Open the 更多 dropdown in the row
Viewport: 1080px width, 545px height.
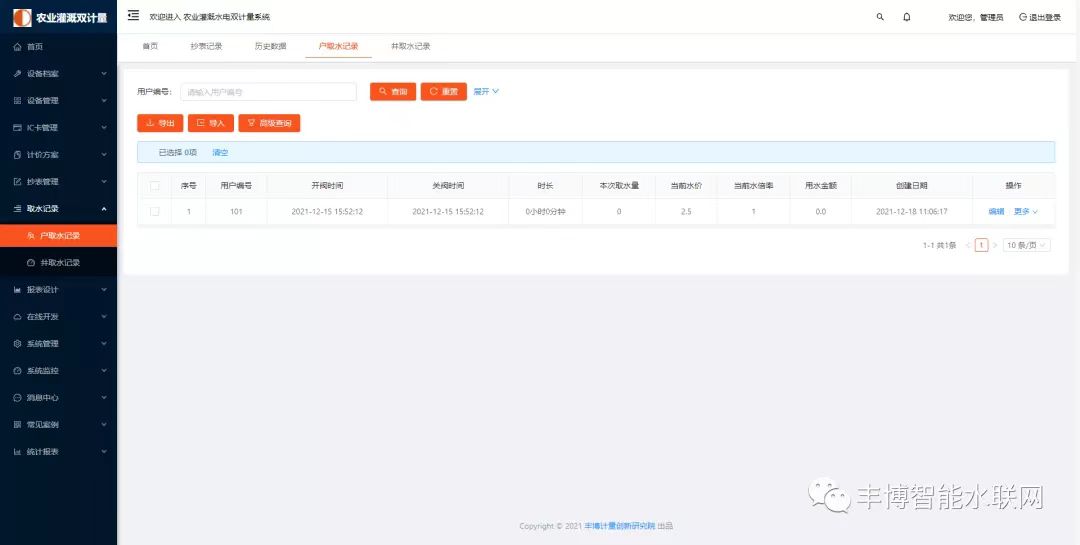coord(1026,212)
